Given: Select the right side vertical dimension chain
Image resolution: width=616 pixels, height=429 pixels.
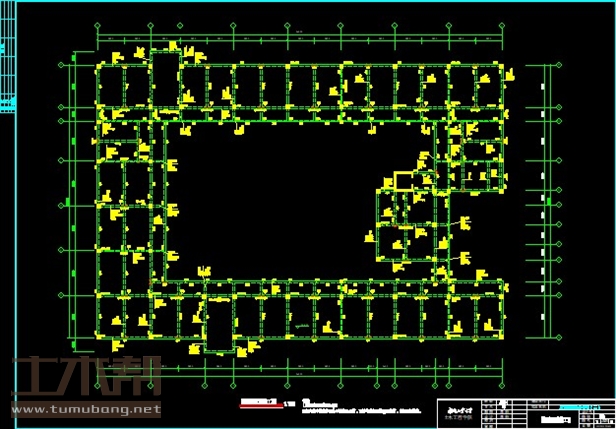Looking at the screenshot, I should (543, 200).
